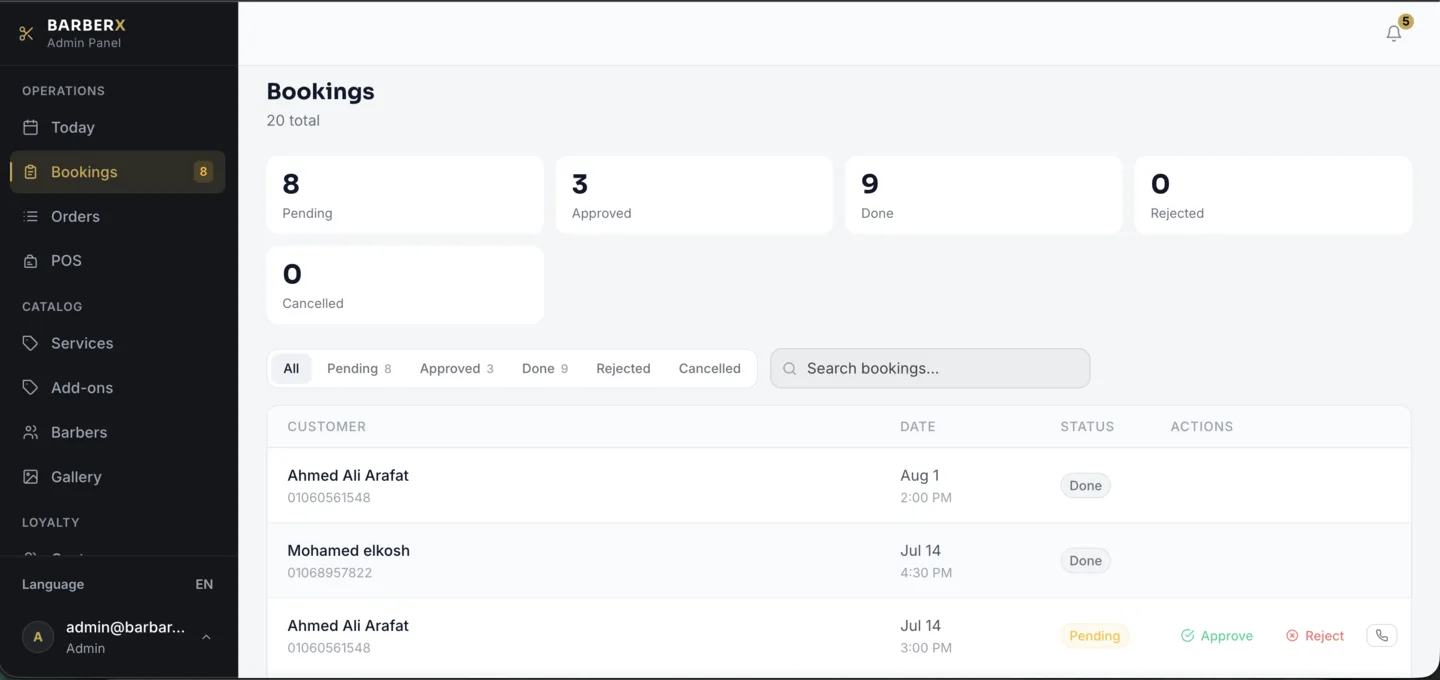Screen dimensions: 1440x680
Task: Approve Ahmed Ali Arafat's Jul 14 booking
Action: (1216, 636)
